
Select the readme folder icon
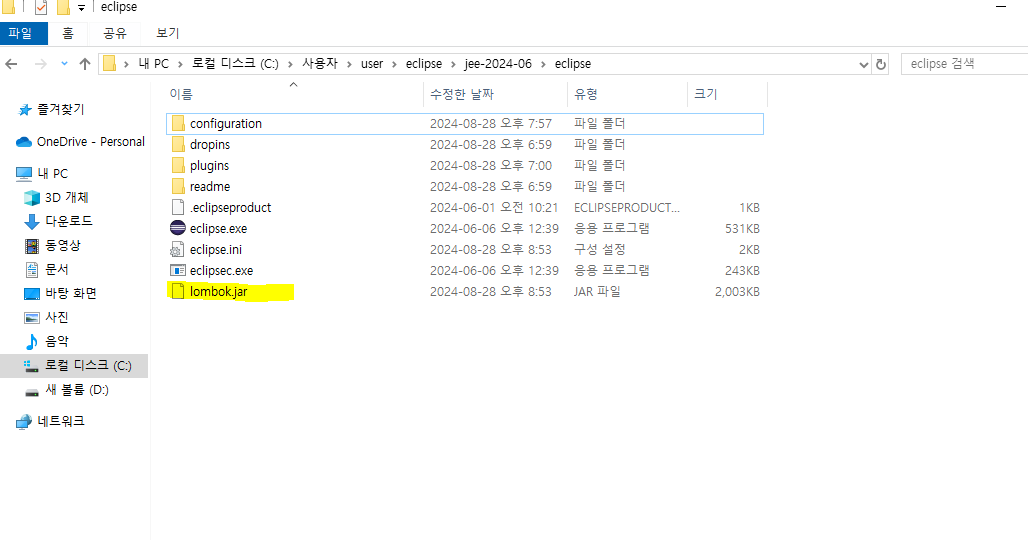pos(178,186)
